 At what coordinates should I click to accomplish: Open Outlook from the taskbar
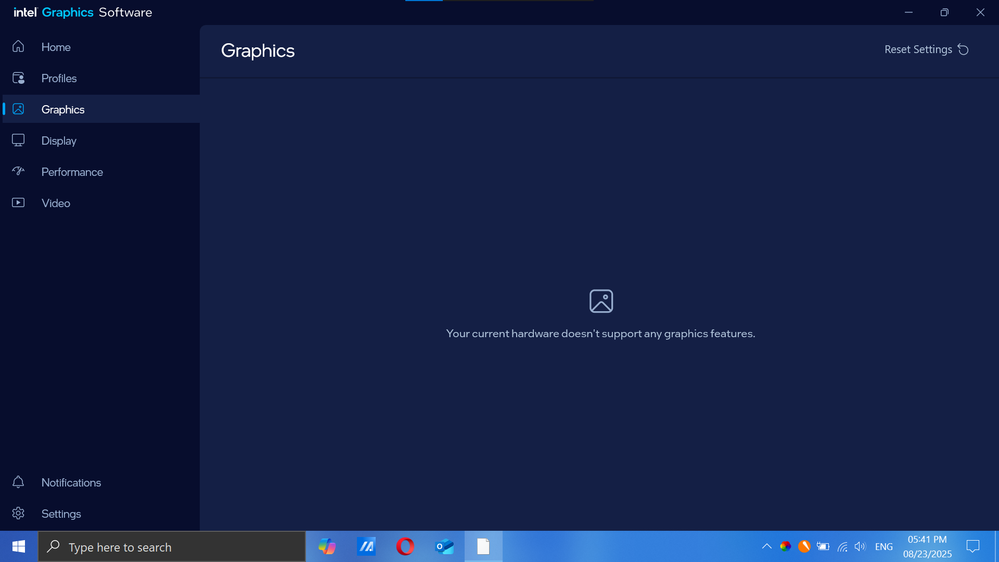click(444, 547)
